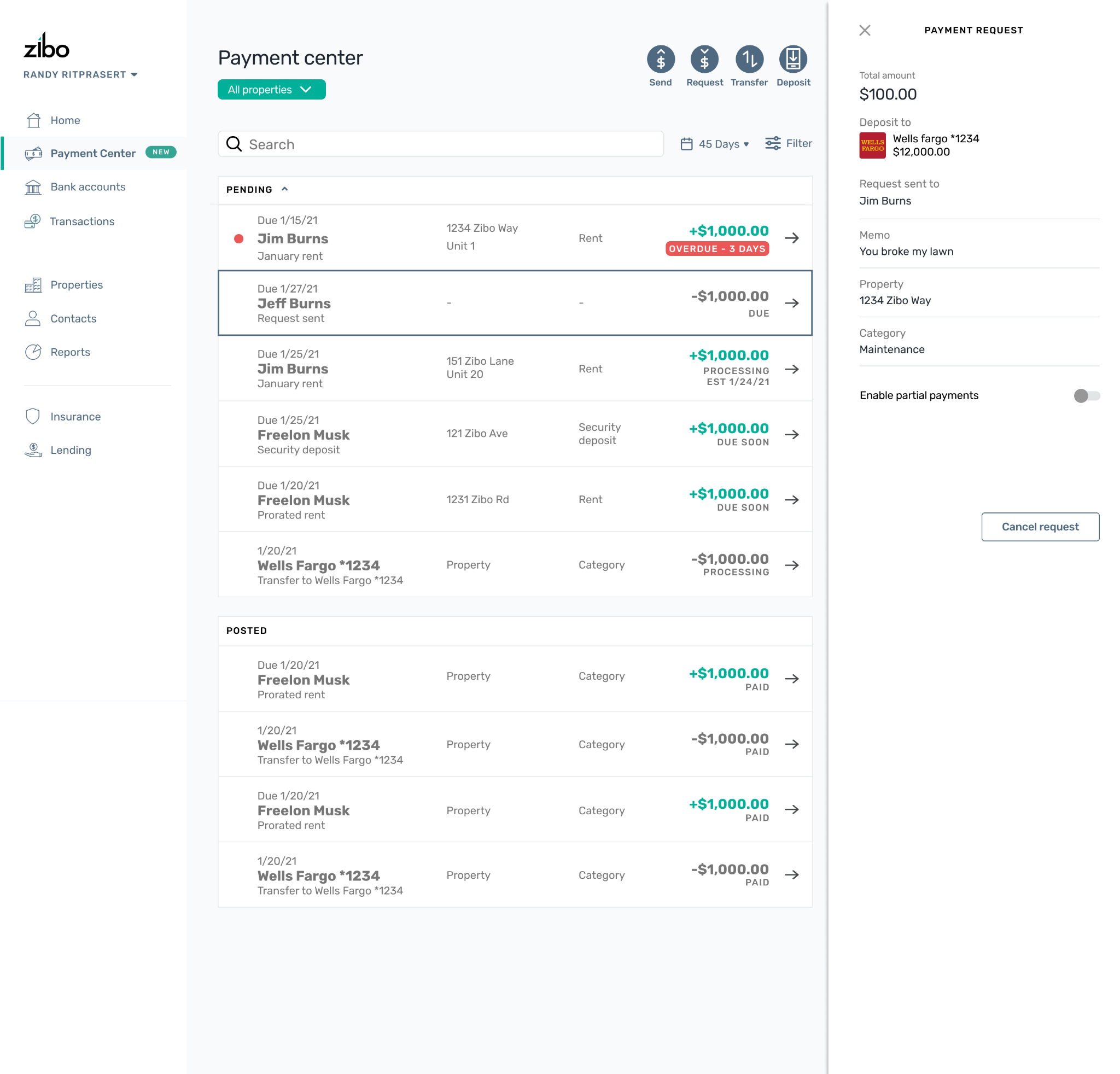Open the 45 Days date range dropdown
Screen dimensions: 1120x1074
(714, 144)
